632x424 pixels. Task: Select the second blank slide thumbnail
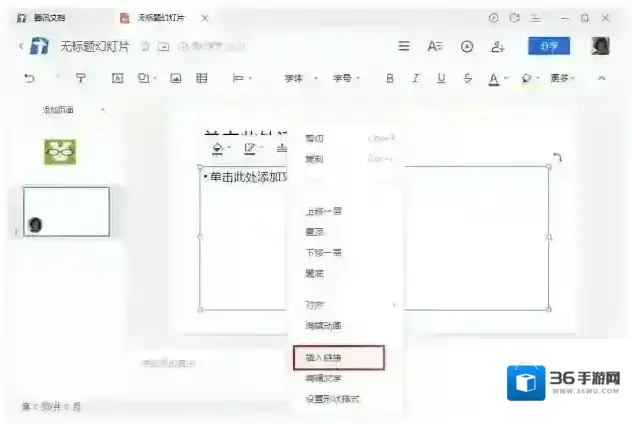coord(67,212)
